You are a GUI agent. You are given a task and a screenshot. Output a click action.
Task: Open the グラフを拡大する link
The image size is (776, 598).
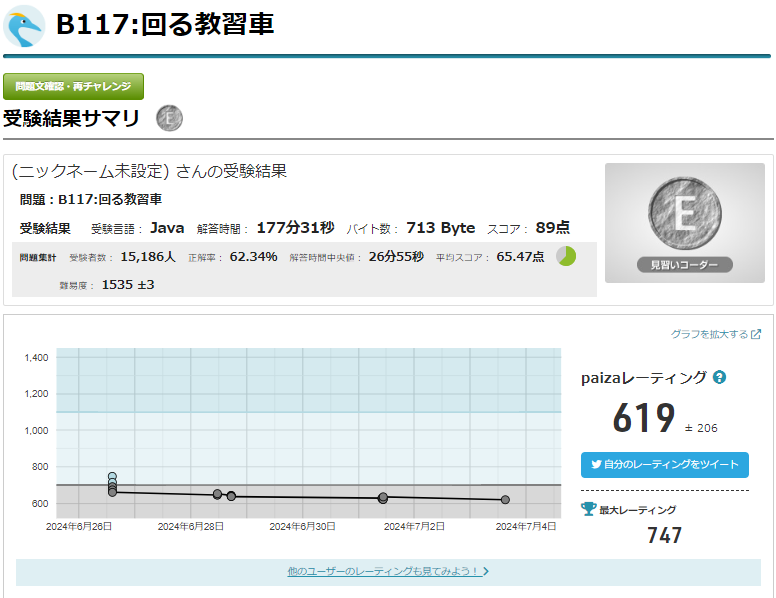coord(715,334)
